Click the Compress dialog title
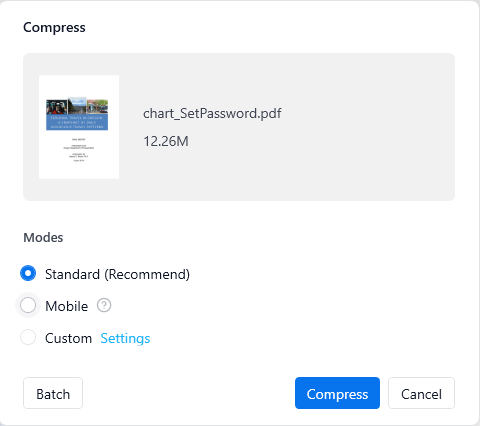Image resolution: width=480 pixels, height=426 pixels. tap(54, 27)
